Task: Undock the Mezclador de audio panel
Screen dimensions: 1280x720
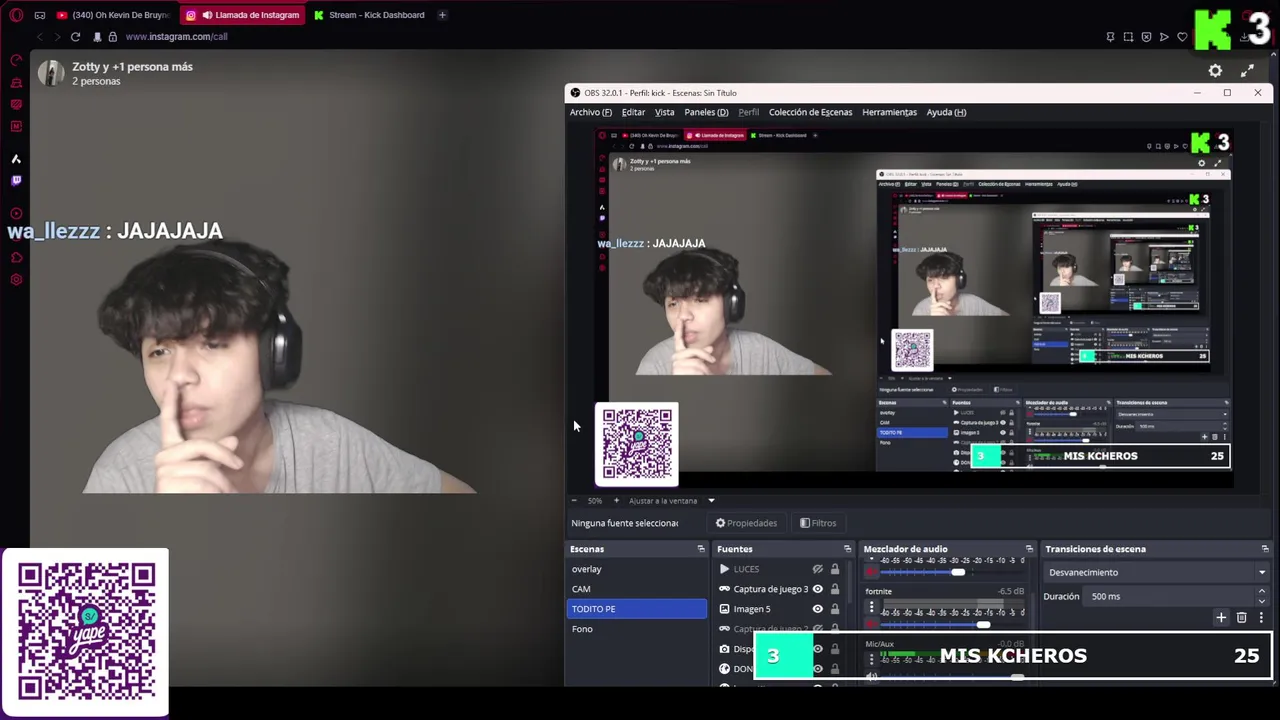Action: [x=1029, y=549]
